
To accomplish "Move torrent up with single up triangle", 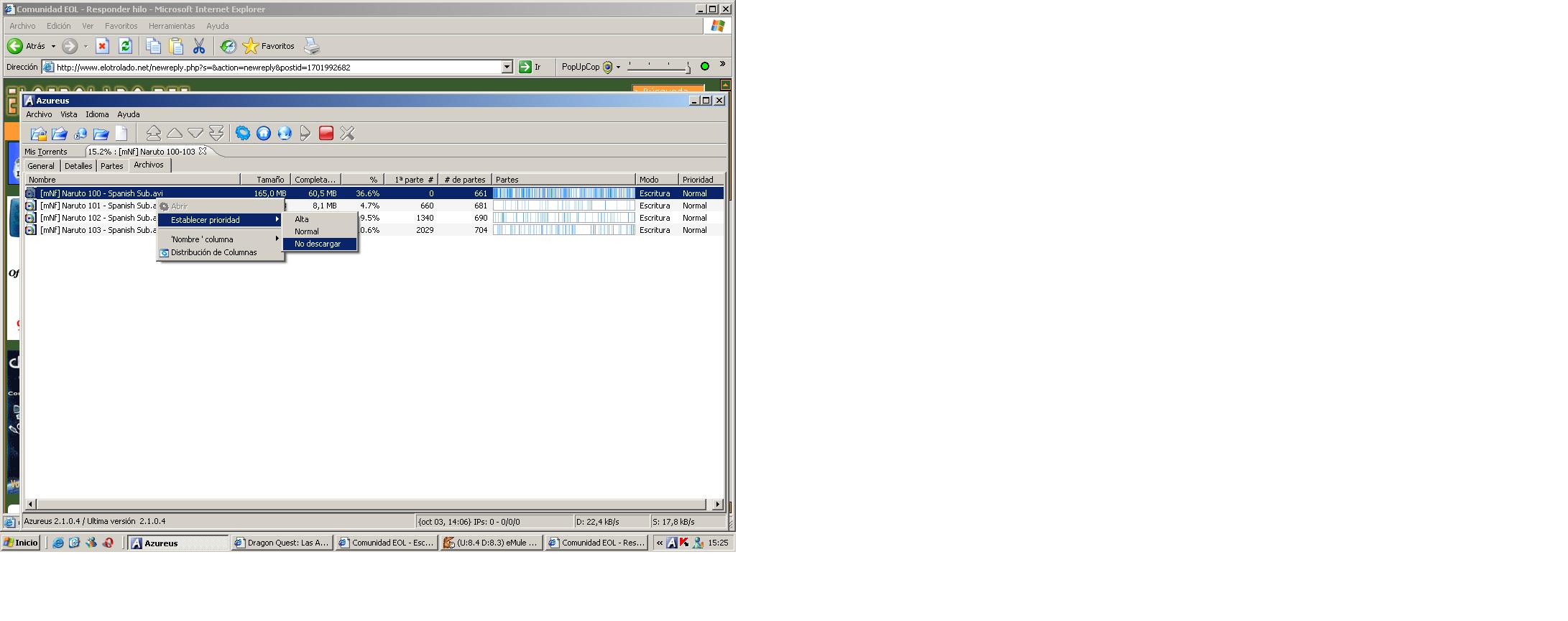I will (x=174, y=133).
